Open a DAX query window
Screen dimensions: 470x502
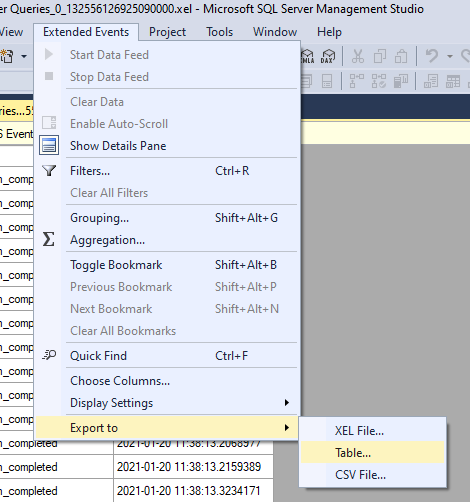328,56
